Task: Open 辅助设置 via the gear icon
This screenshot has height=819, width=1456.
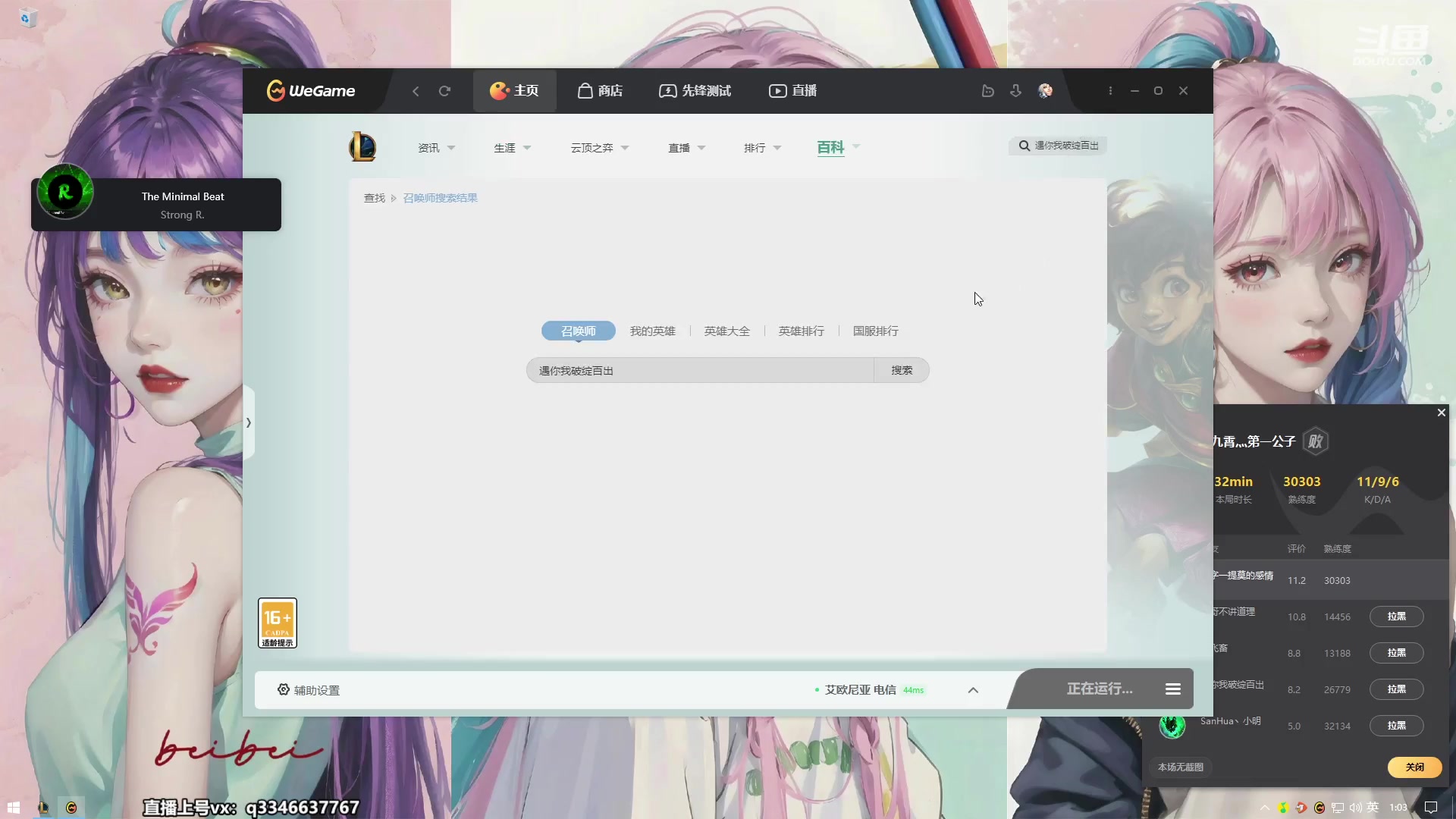Action: 282,689
